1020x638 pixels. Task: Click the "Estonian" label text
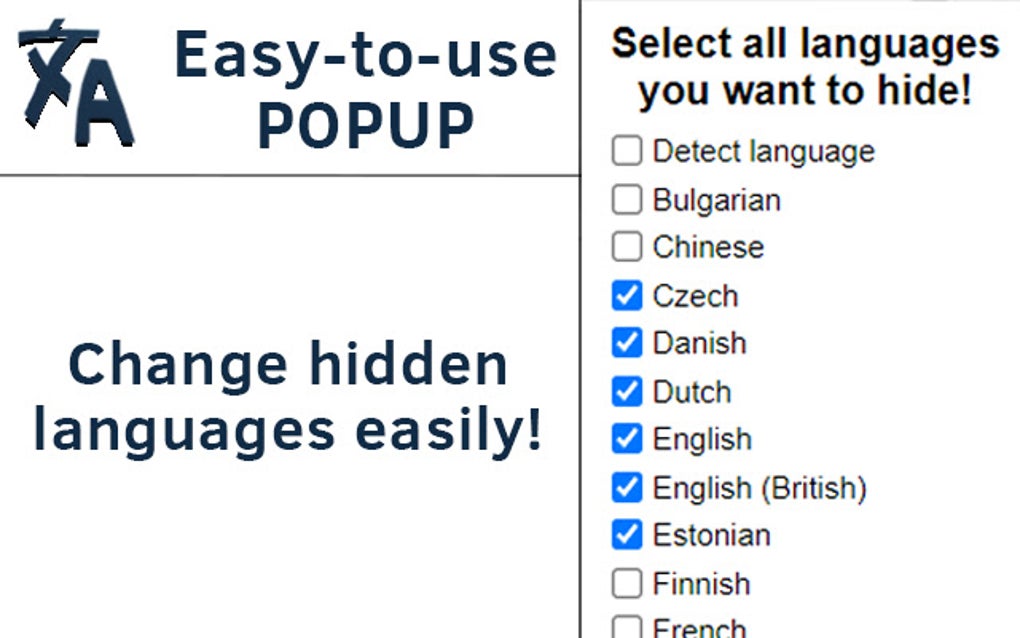[711, 535]
